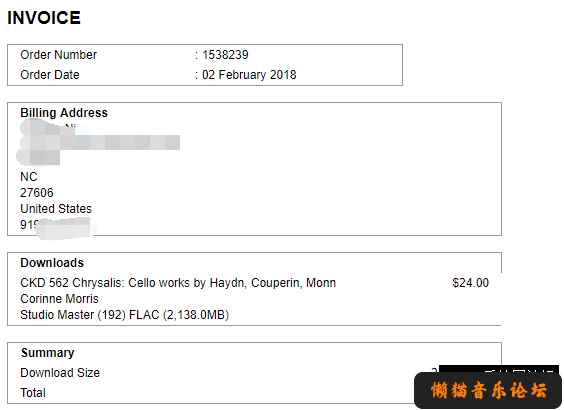Click the Downloads section heading
Viewport: 564px width, 410px height.
pos(52,263)
